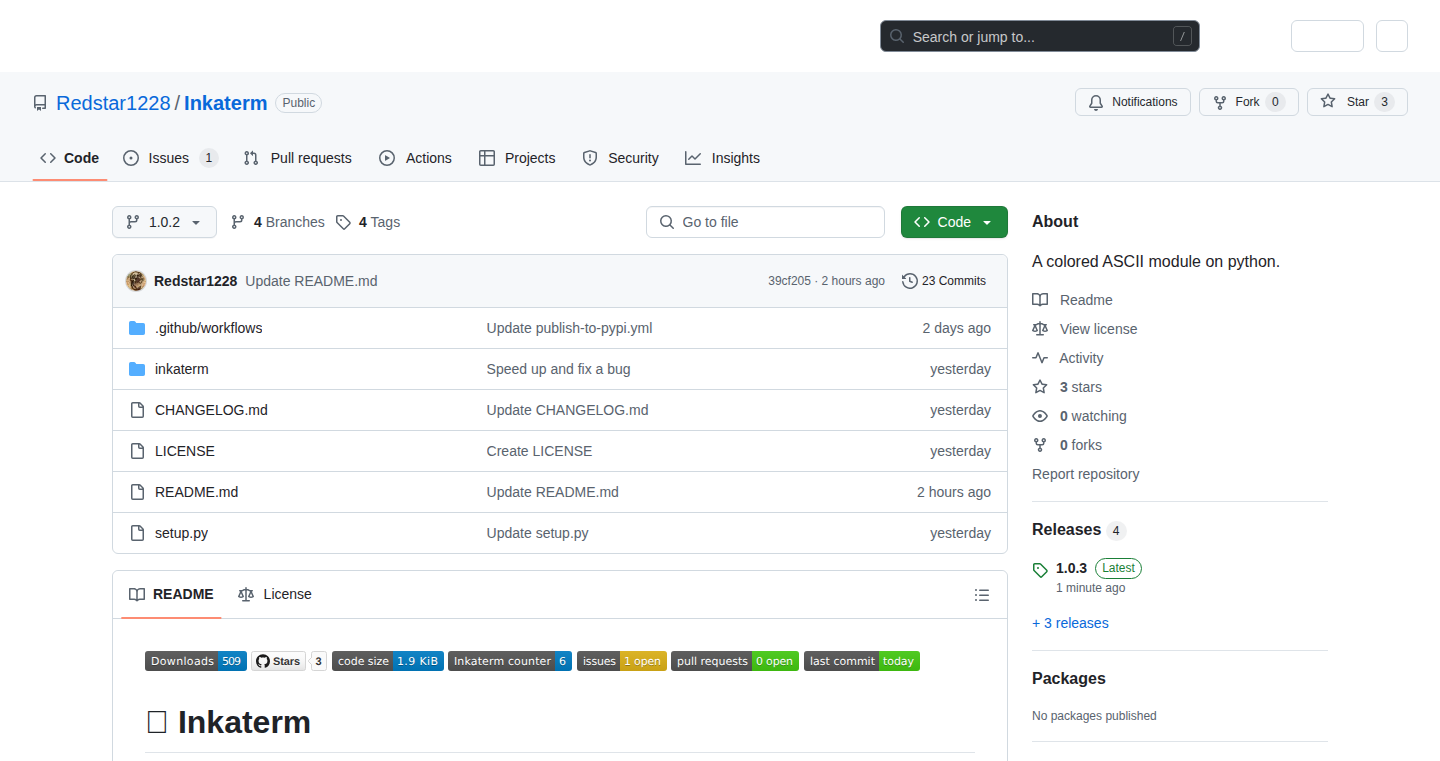1440x761 pixels.
Task: Click the setup.py file icon
Action: tap(137, 533)
